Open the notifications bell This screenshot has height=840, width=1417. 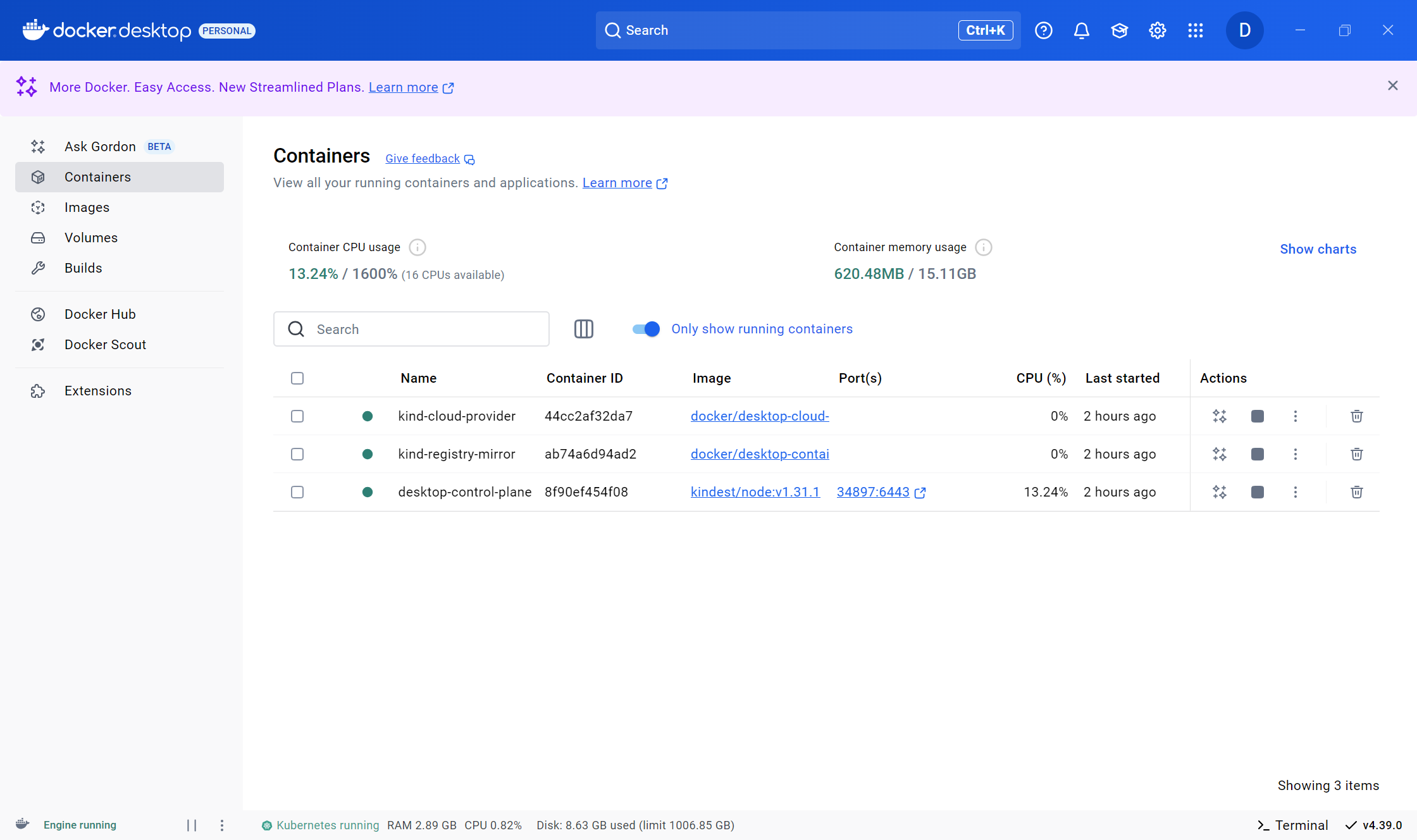(1082, 30)
